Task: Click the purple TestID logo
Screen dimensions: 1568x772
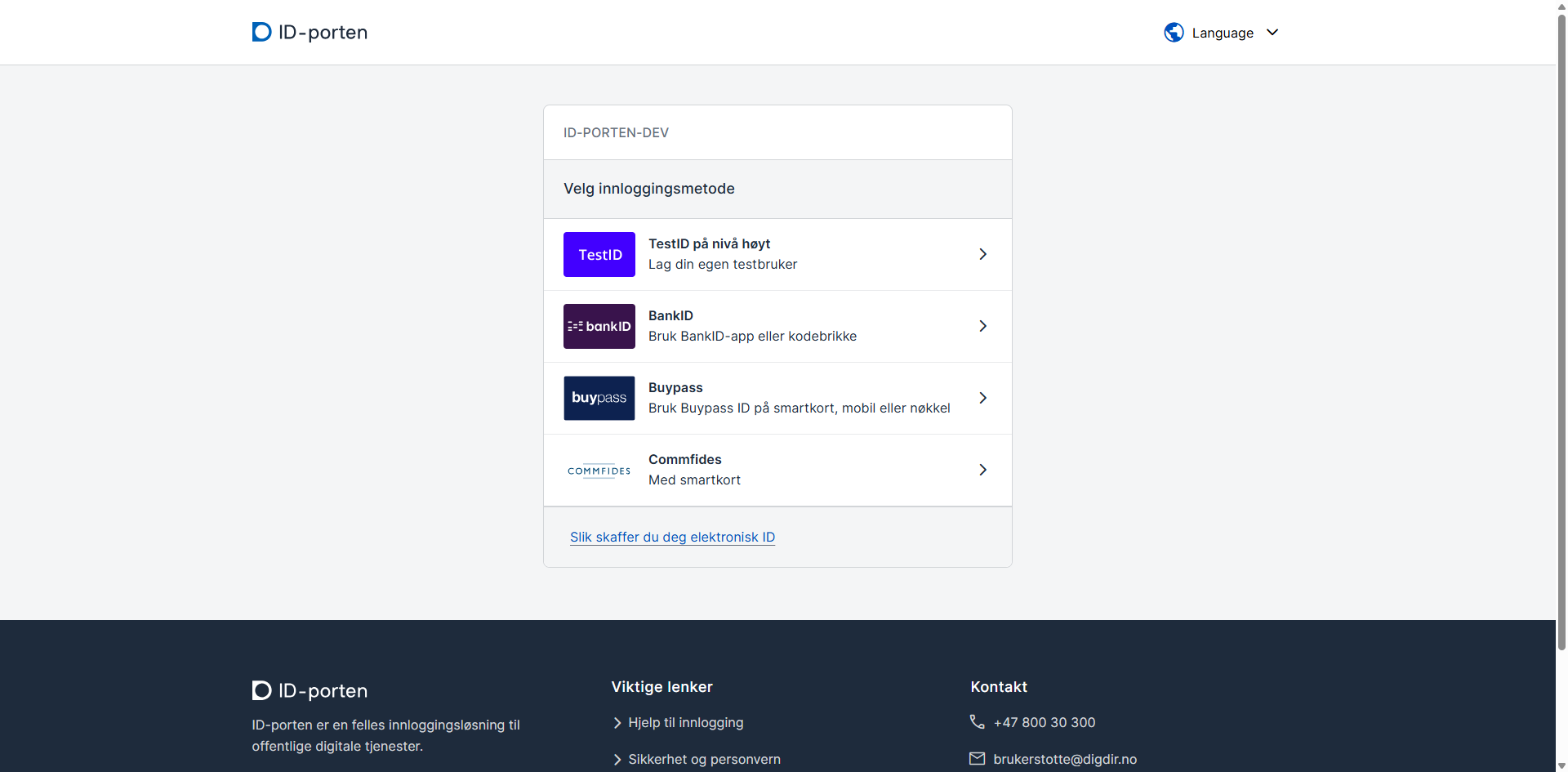Action: (x=599, y=254)
